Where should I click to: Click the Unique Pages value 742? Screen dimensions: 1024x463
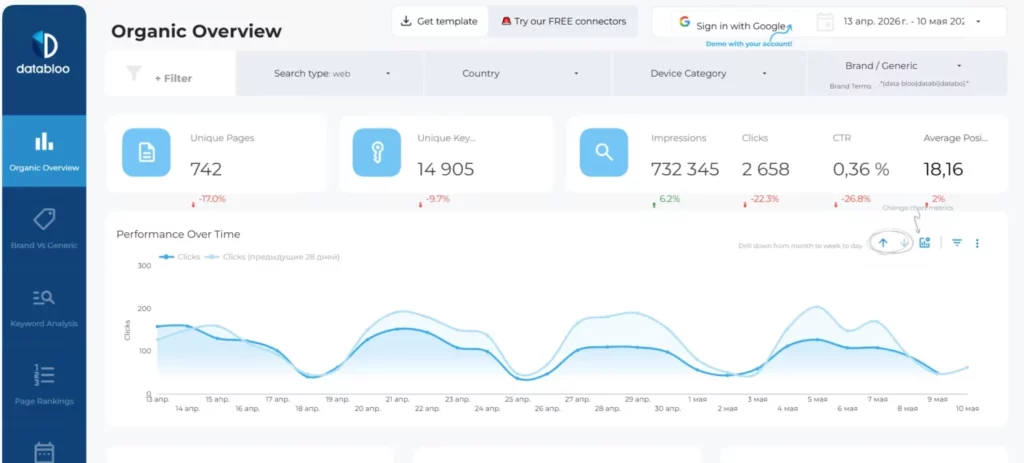[206, 170]
